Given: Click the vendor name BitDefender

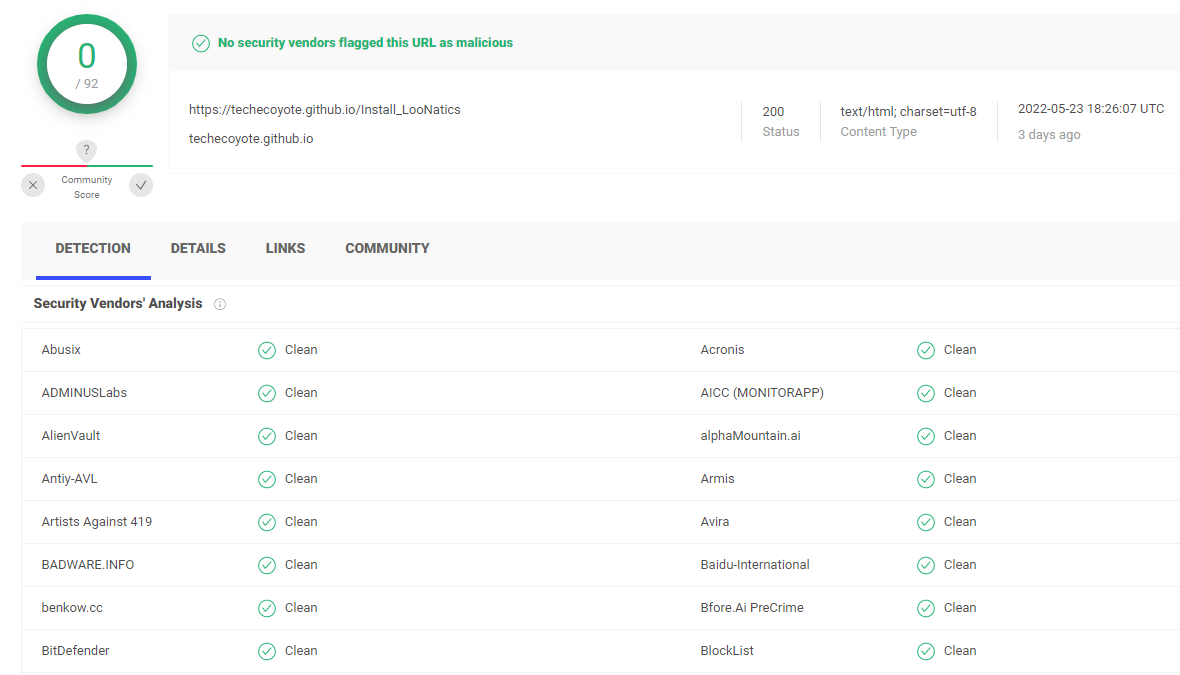Looking at the screenshot, I should tap(75, 650).
